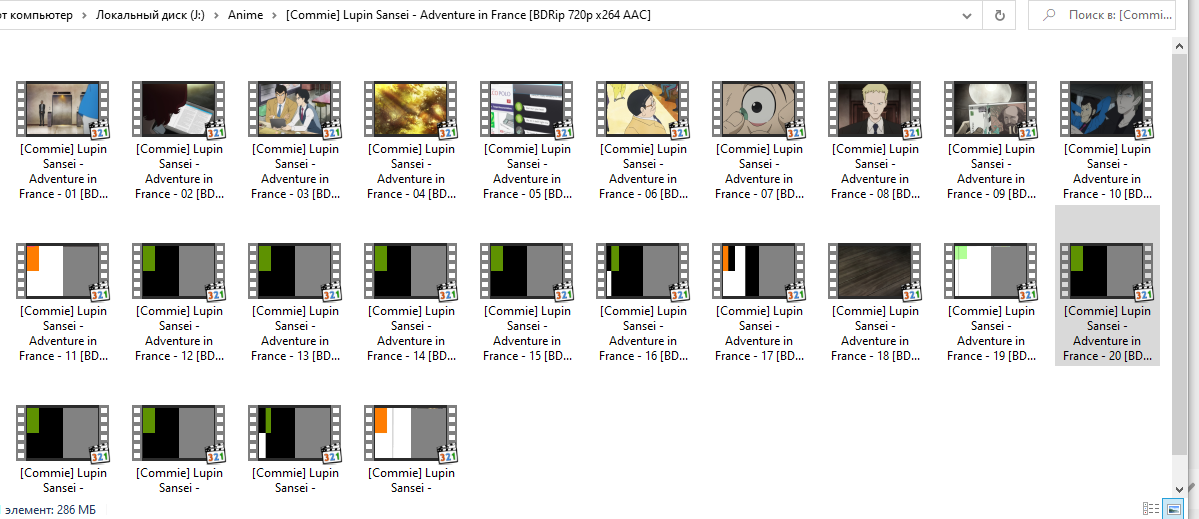Viewport: 1199px width, 519px height.
Task: Select the episode 09 video thumbnail
Action: (992, 109)
